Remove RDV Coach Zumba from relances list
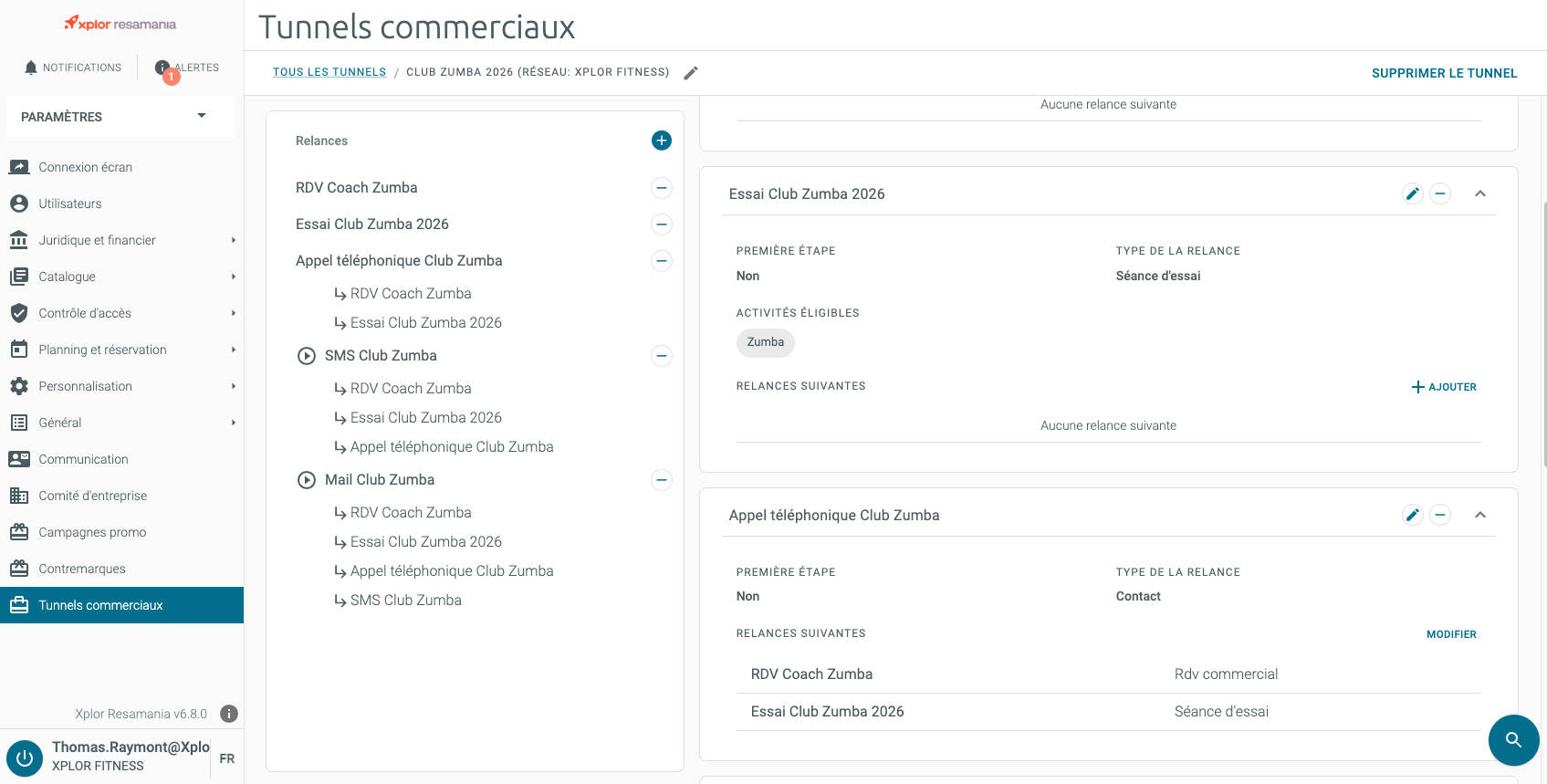Screen dimensions: 1547x784 click(x=662, y=188)
